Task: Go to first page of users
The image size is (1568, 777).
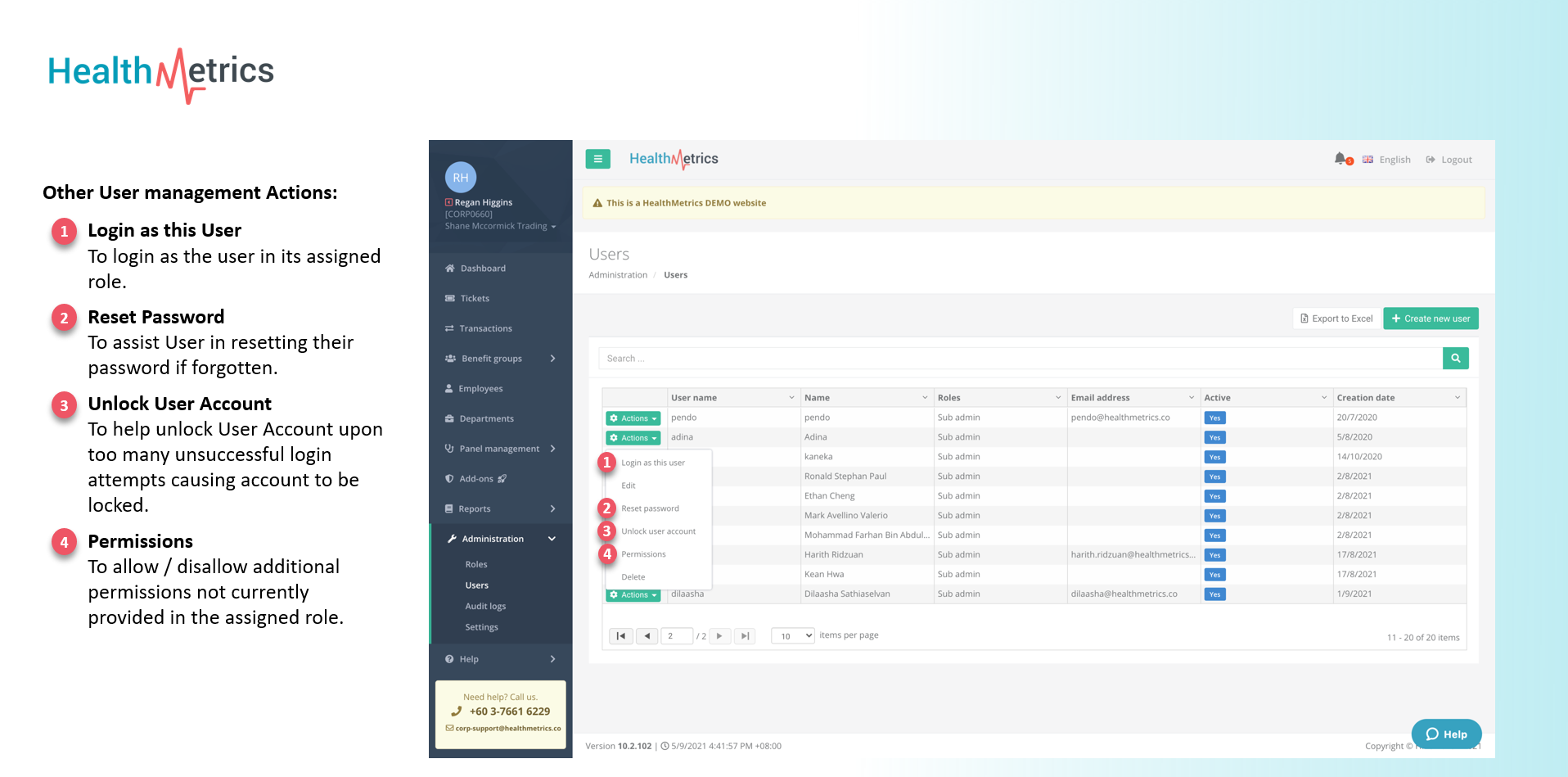Action: 621,636
